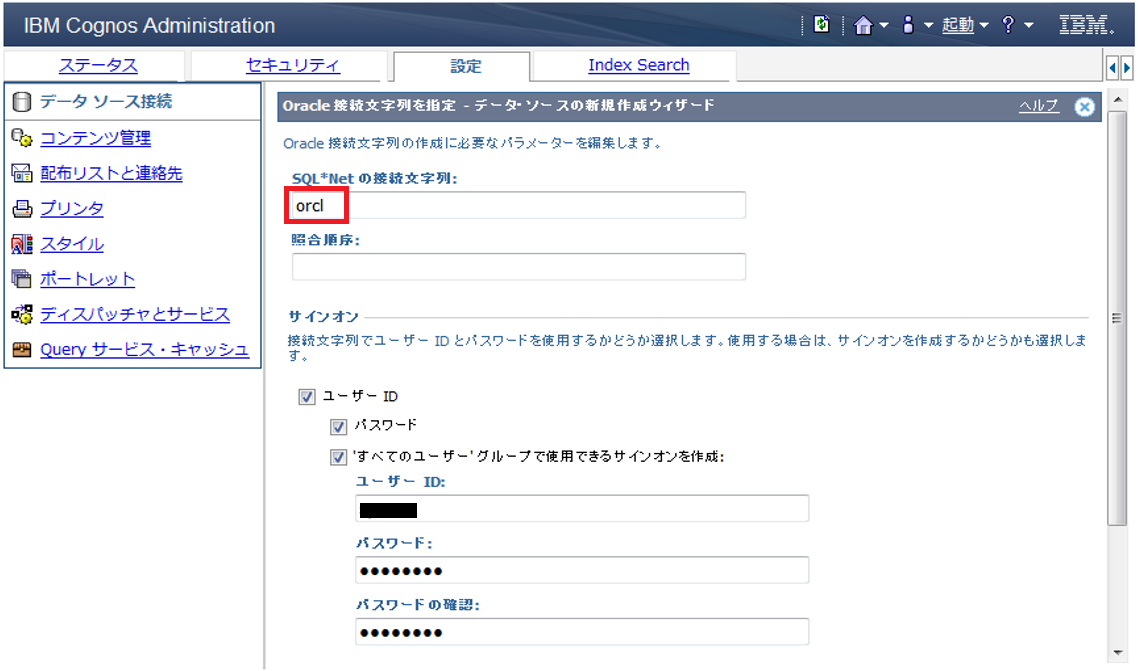Toggle the signon for all users checkbox

(x=338, y=457)
